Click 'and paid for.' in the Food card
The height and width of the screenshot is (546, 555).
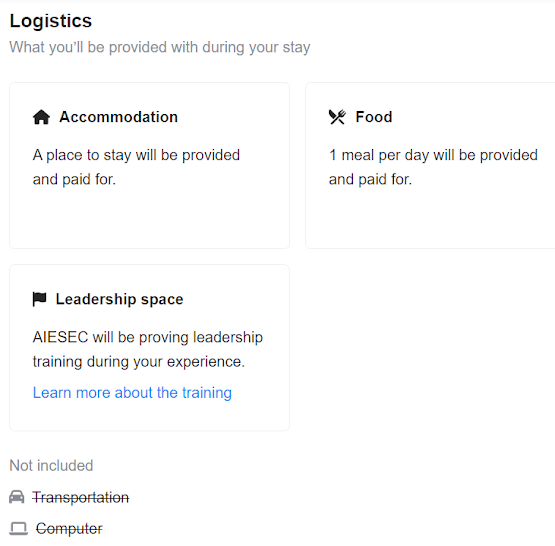(x=370, y=179)
